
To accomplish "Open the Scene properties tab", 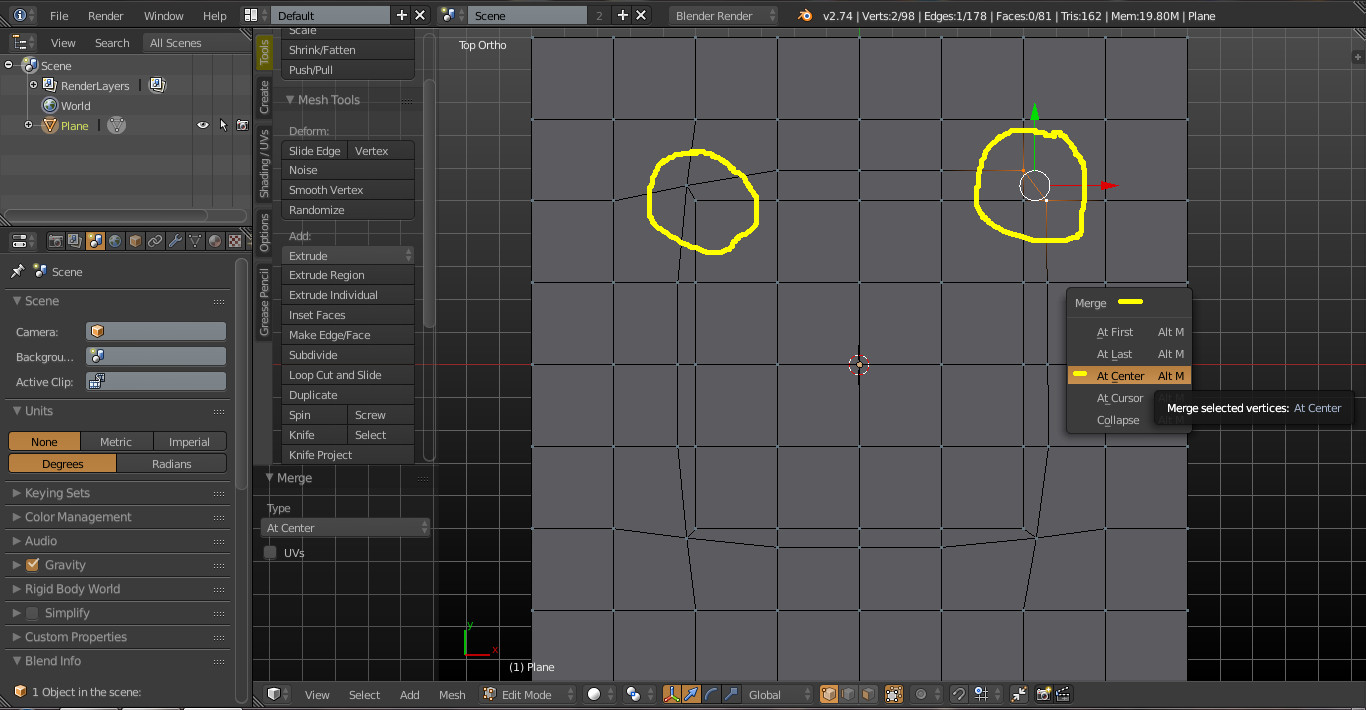I will (x=95, y=241).
